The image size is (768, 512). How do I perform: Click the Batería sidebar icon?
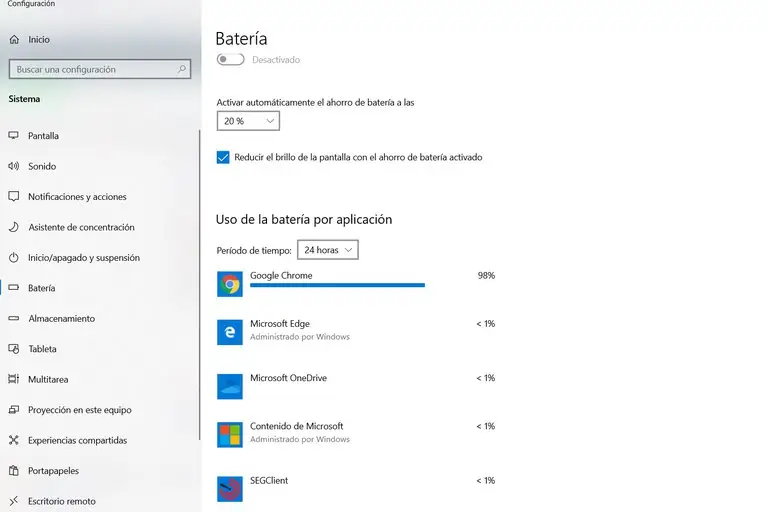(x=14, y=288)
